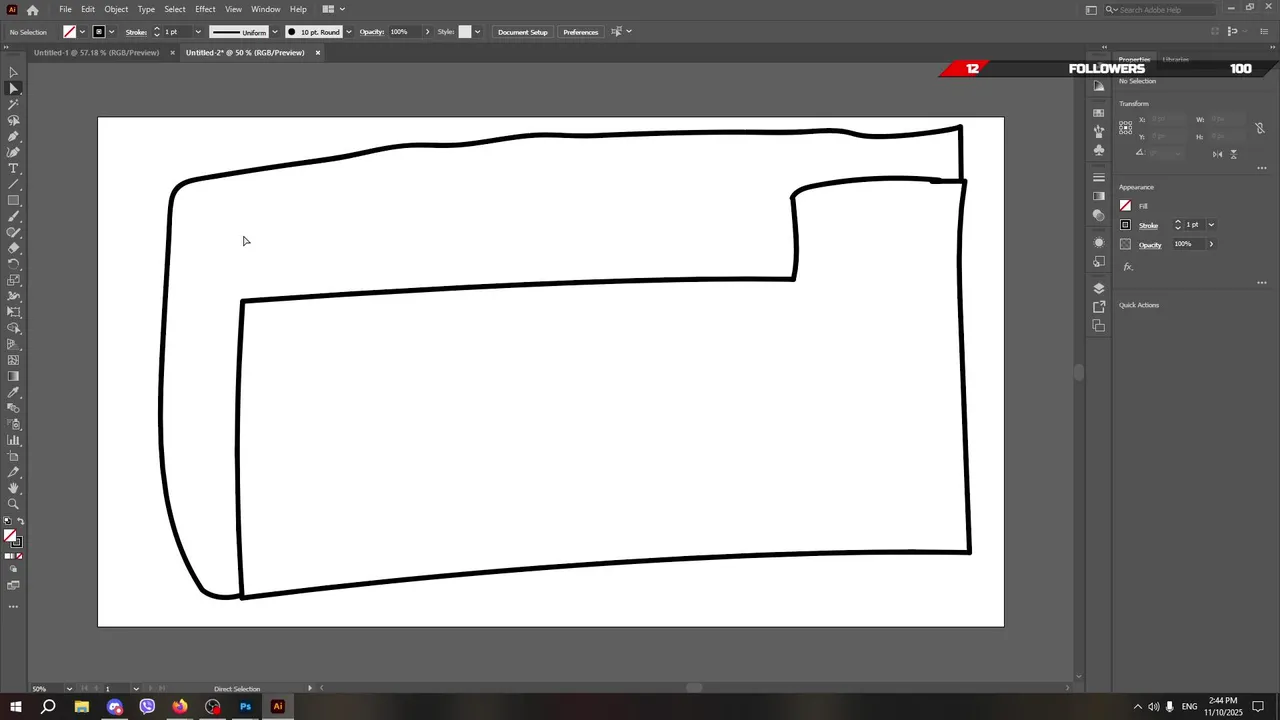Open the Artboards panel icon
This screenshot has height=720, width=1280.
[1099, 326]
